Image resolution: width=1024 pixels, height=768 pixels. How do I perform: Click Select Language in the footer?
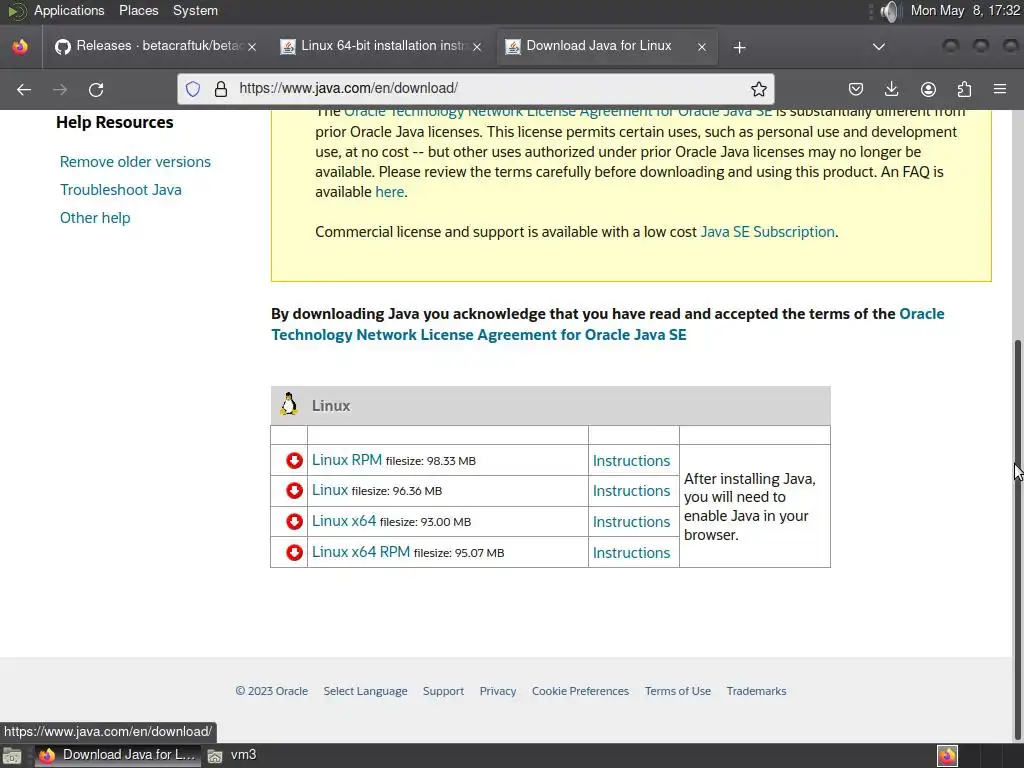pyautogui.click(x=365, y=691)
